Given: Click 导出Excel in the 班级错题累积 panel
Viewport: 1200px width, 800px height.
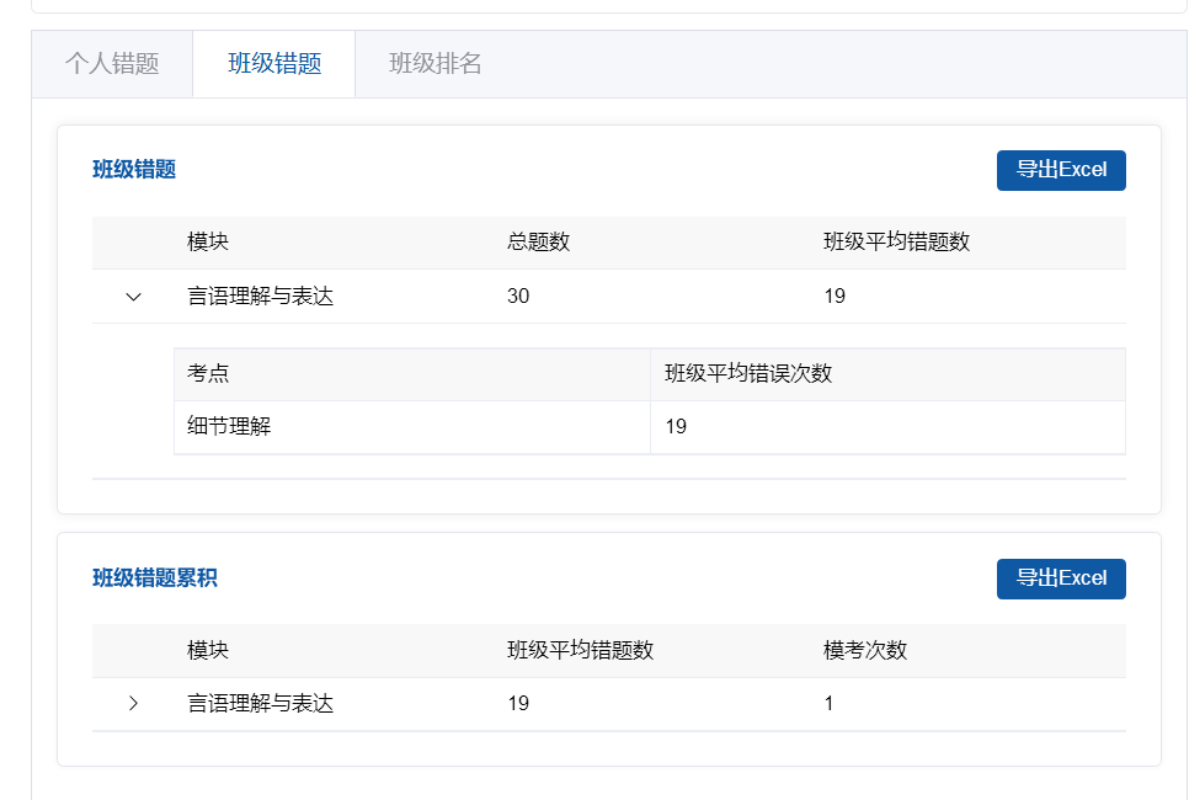Looking at the screenshot, I should pos(1061,578).
